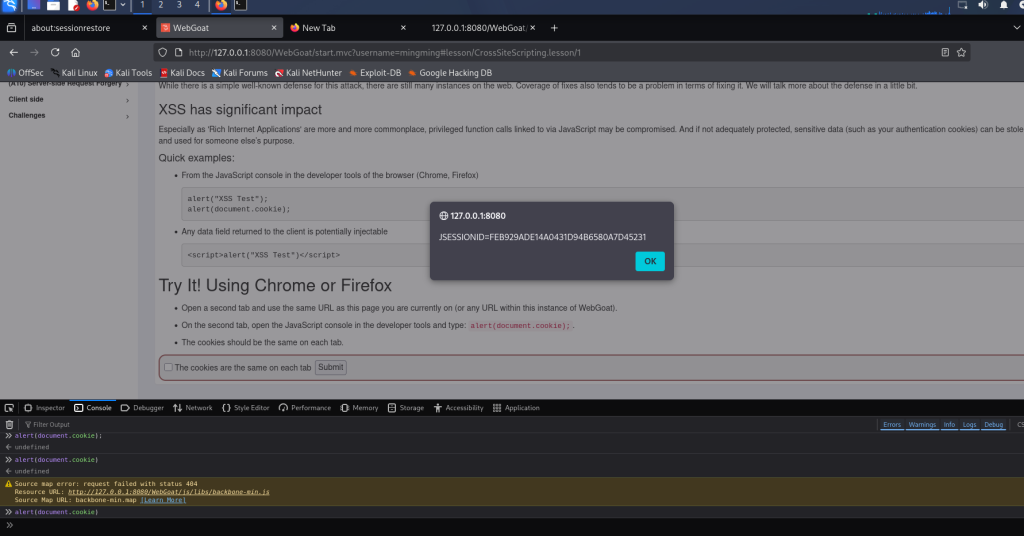Open the notifications bell in system tray
The image size is (1024, 536).
[1003, 5]
